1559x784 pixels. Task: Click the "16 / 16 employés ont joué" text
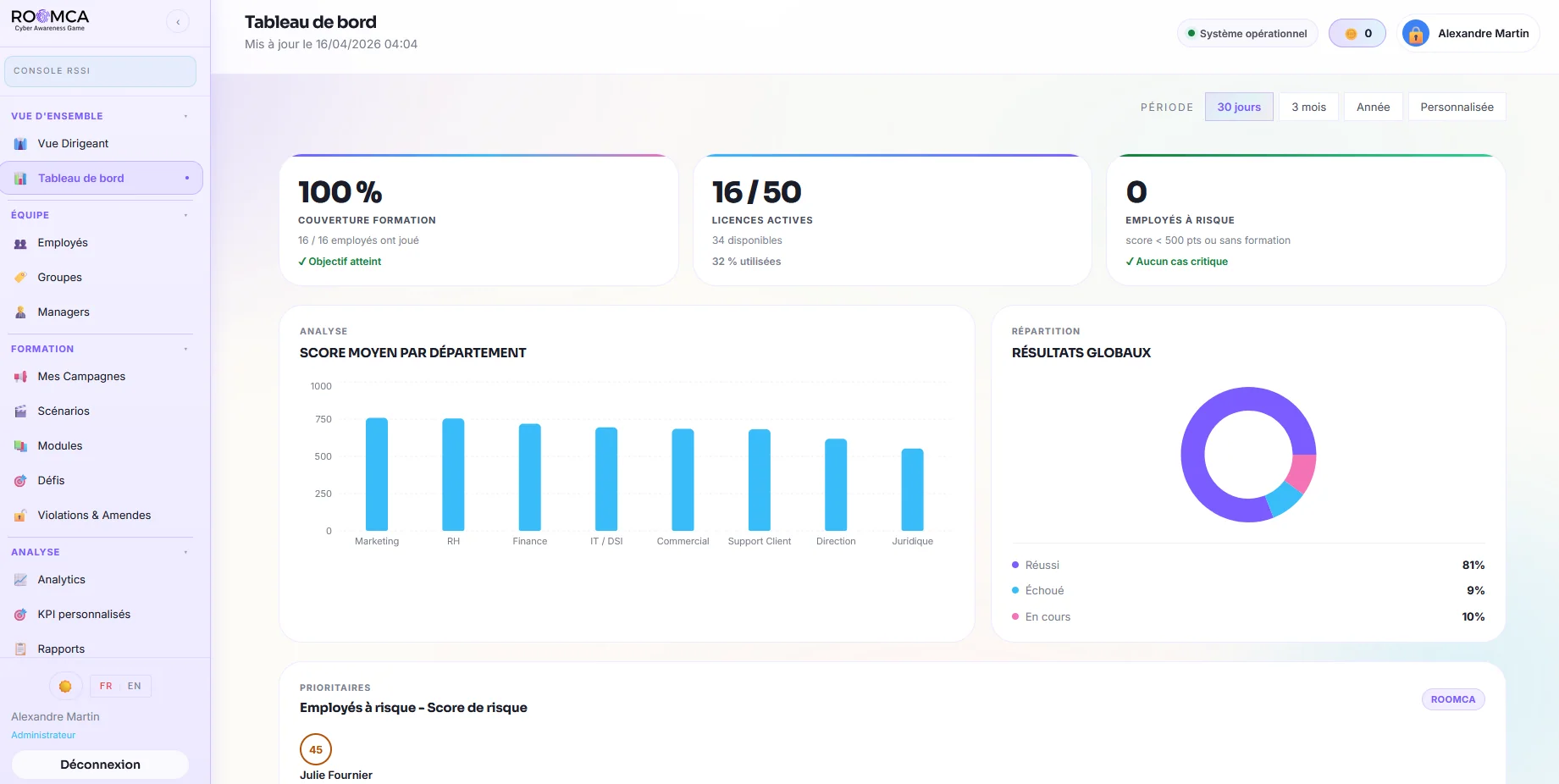[x=358, y=240]
